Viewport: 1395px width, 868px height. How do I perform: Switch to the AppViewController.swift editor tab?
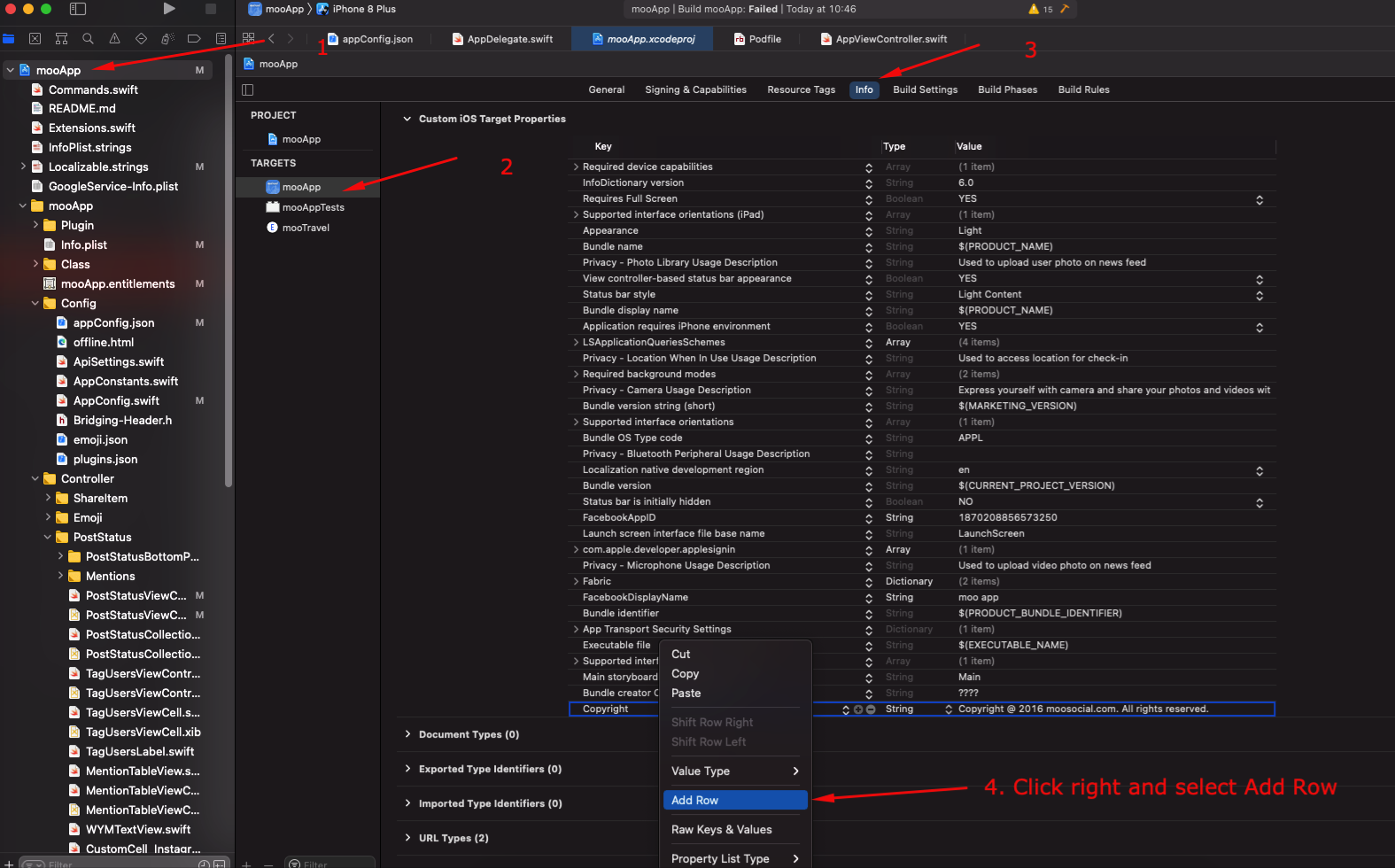pyautogui.click(x=883, y=39)
